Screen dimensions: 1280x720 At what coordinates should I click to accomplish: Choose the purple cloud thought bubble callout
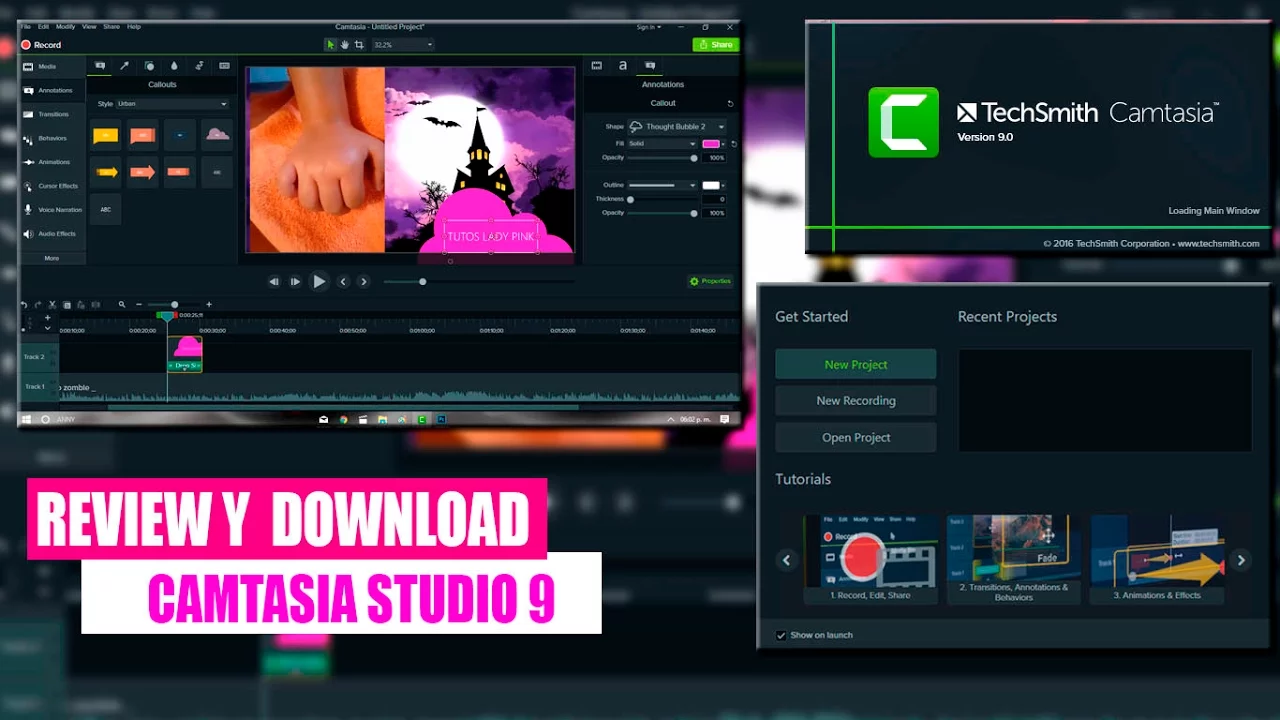(217, 135)
